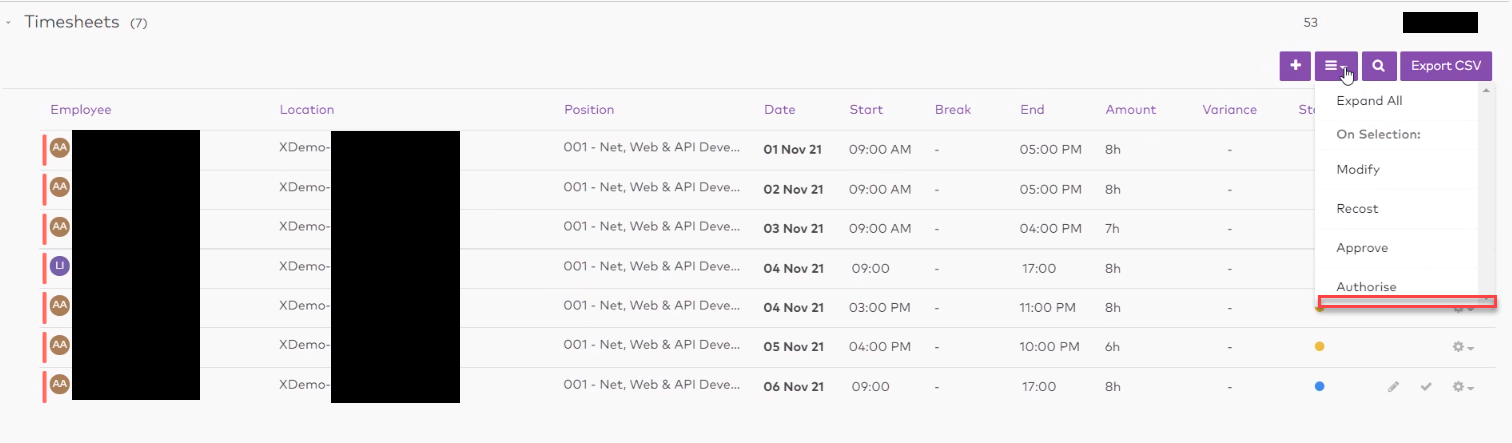Select Authorise in the dropdown menu
The width and height of the screenshot is (1512, 443).
pos(1366,287)
